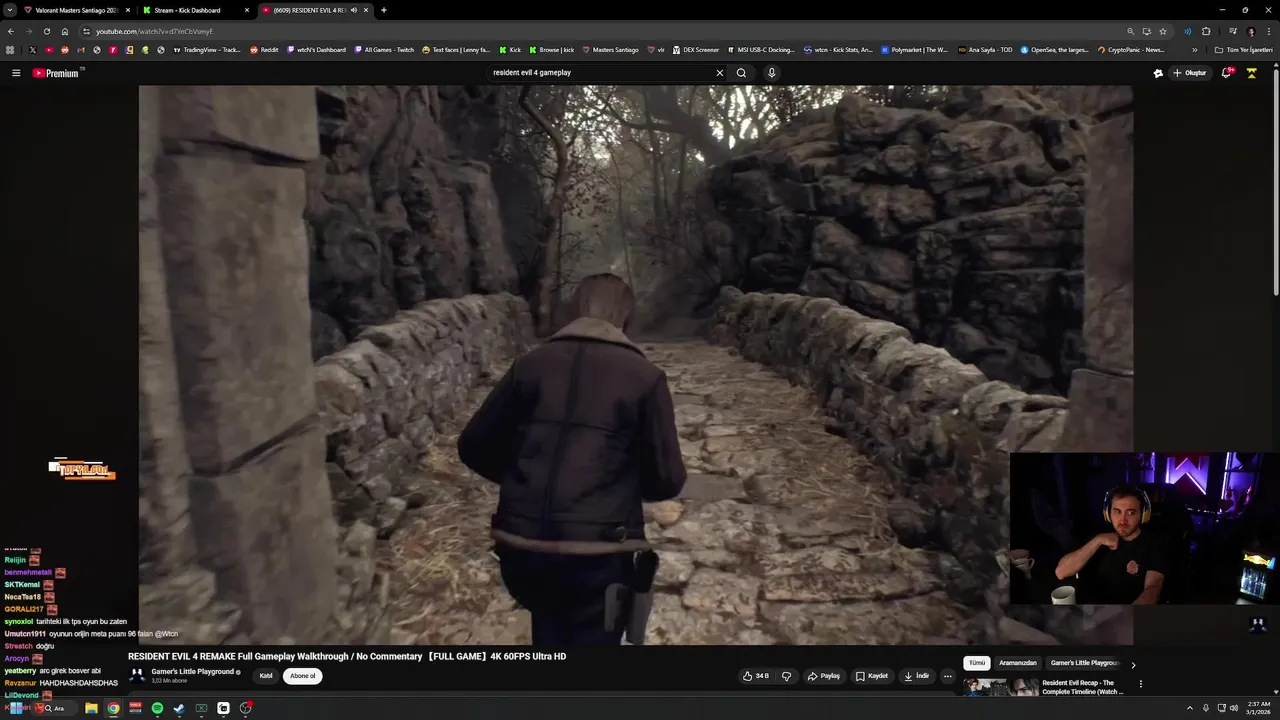Open more actions ellipsis under the video
The width and height of the screenshot is (1280, 720).
point(948,676)
